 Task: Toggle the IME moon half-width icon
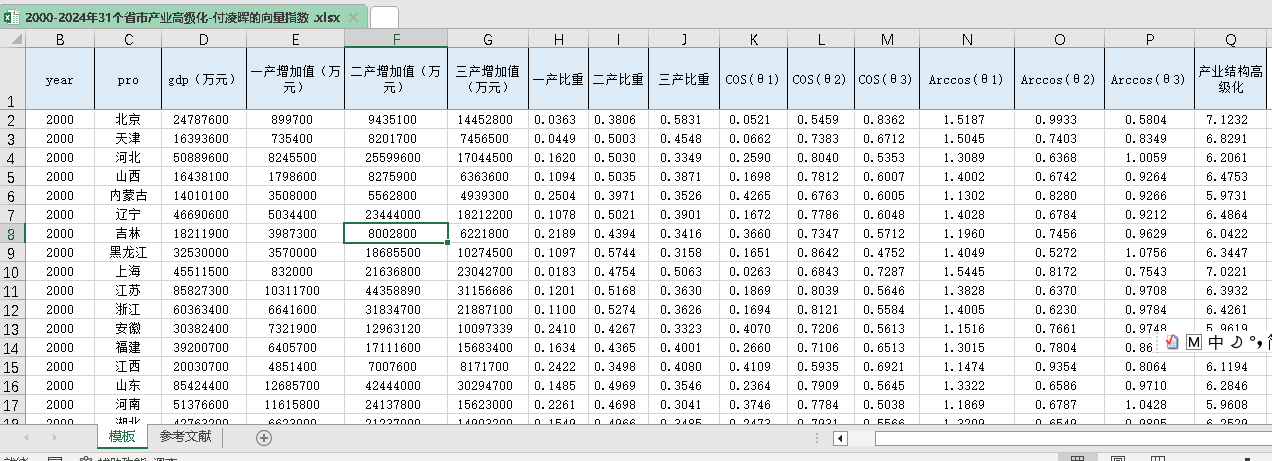(1236, 342)
